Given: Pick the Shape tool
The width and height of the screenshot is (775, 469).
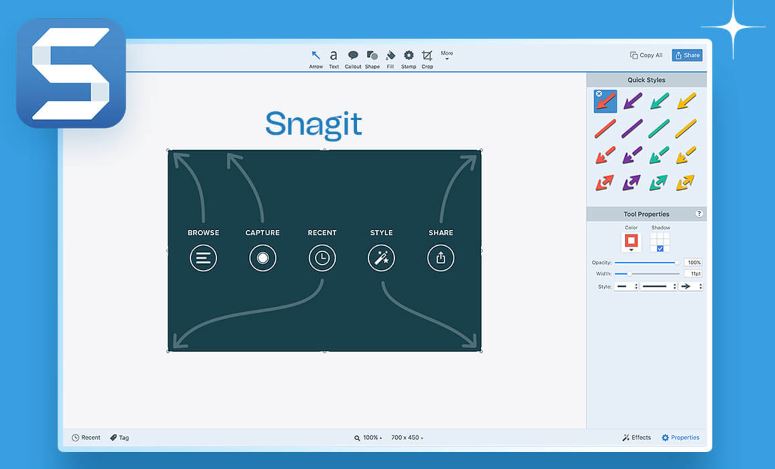Looking at the screenshot, I should pyautogui.click(x=372, y=59).
